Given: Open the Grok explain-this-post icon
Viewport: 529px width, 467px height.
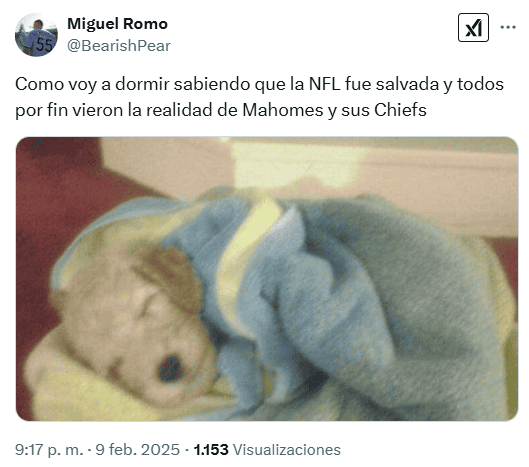Looking at the screenshot, I should coord(473,28).
